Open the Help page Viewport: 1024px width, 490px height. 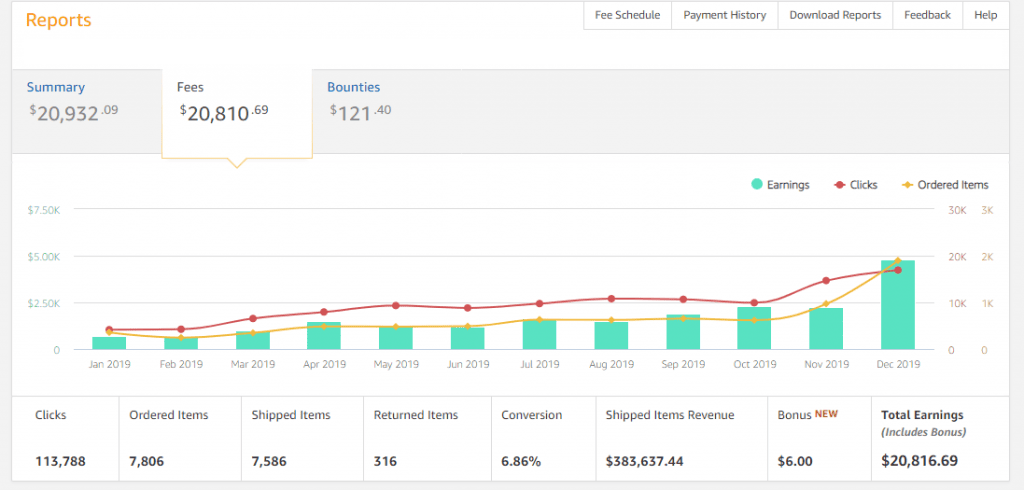(985, 15)
